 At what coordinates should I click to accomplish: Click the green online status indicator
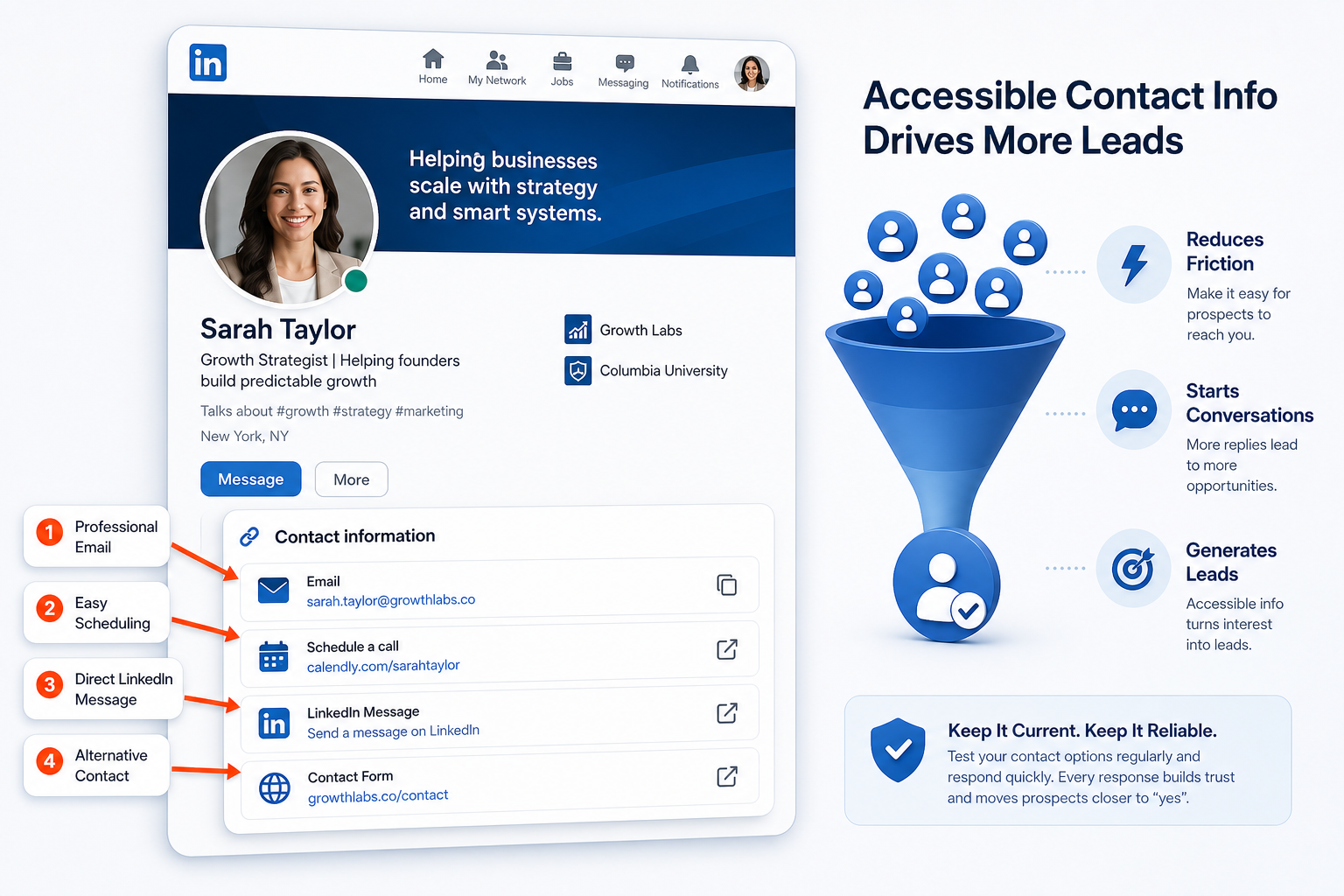coord(355,281)
